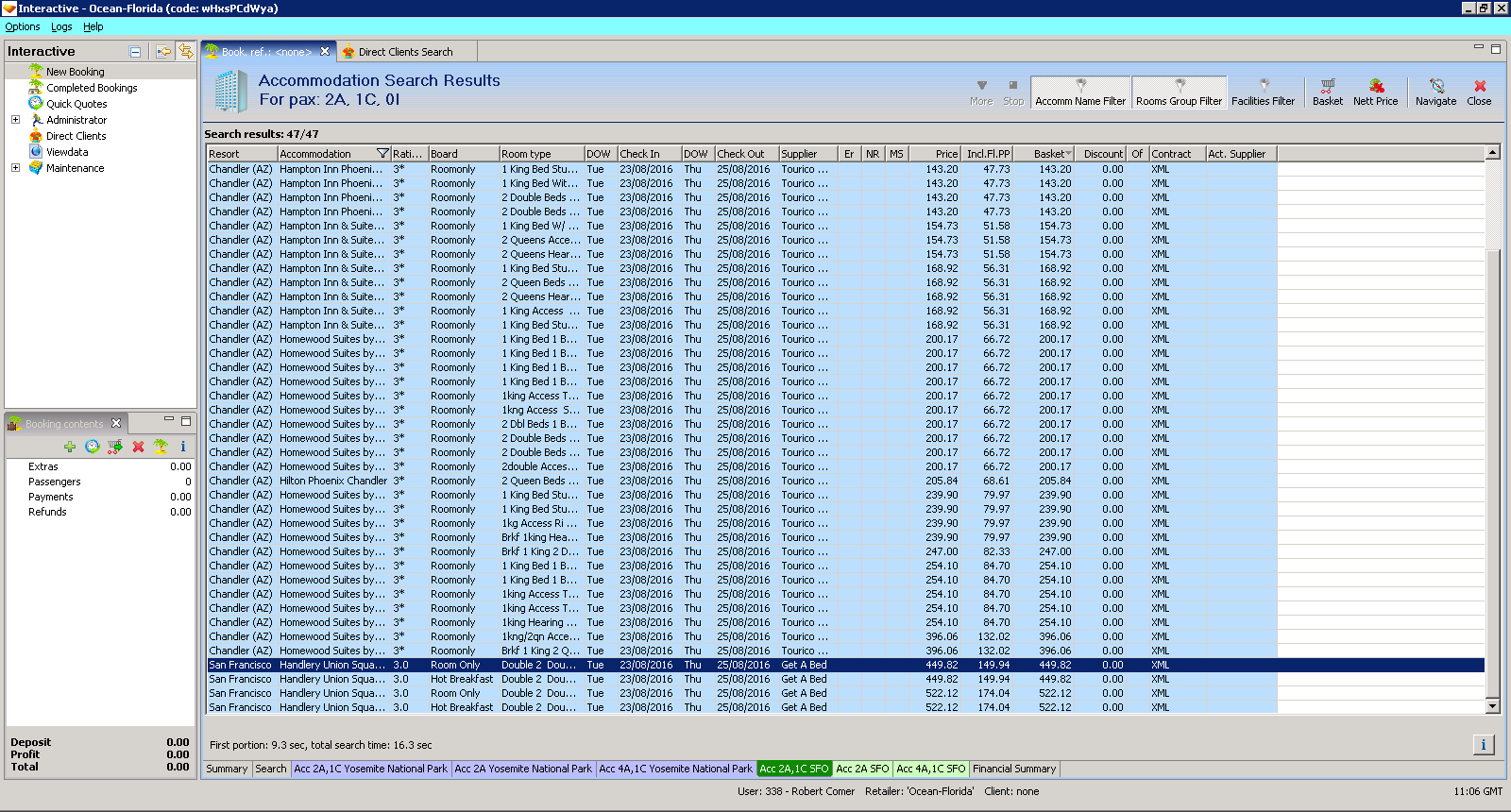Expand the Maintenance tree node
Image resolution: width=1511 pixels, height=812 pixels.
[x=15, y=168]
